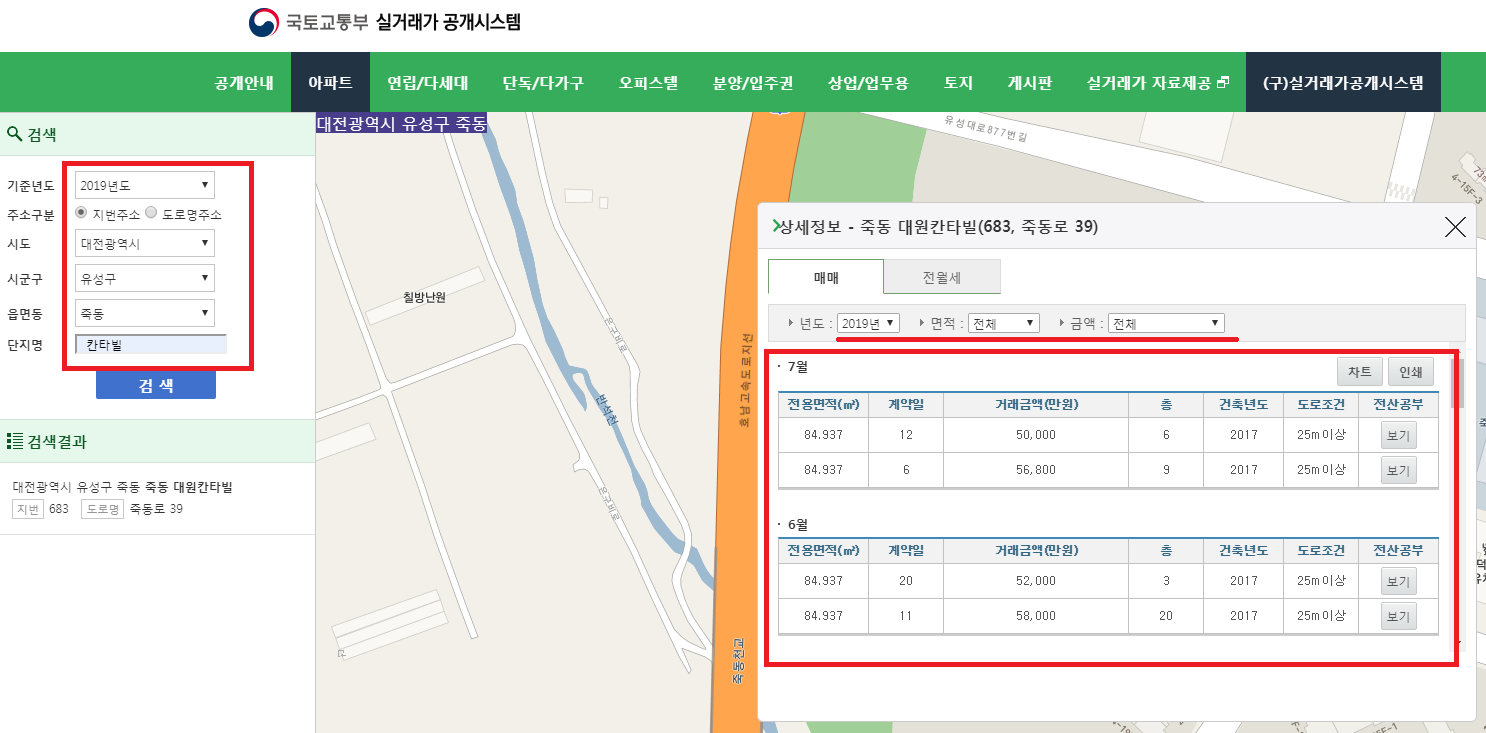Click the 국토교통부 logo icon

coord(264,22)
